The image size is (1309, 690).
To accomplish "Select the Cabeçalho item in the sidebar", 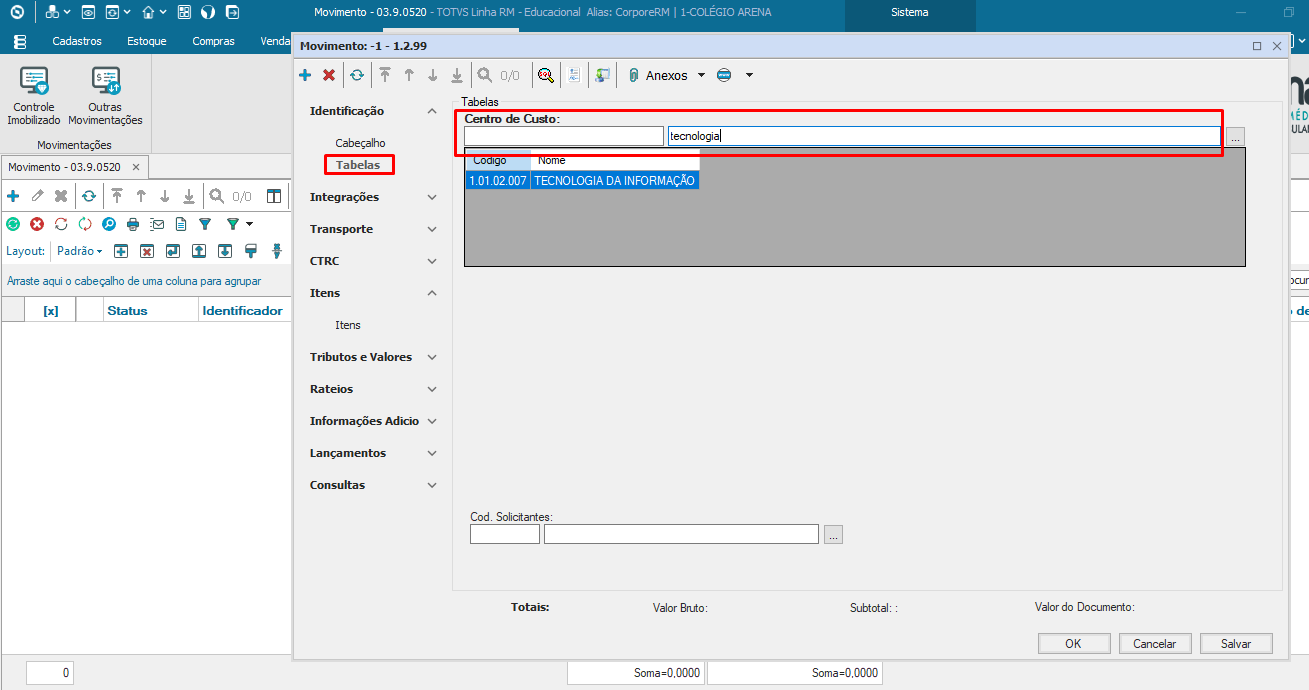I will [360, 143].
